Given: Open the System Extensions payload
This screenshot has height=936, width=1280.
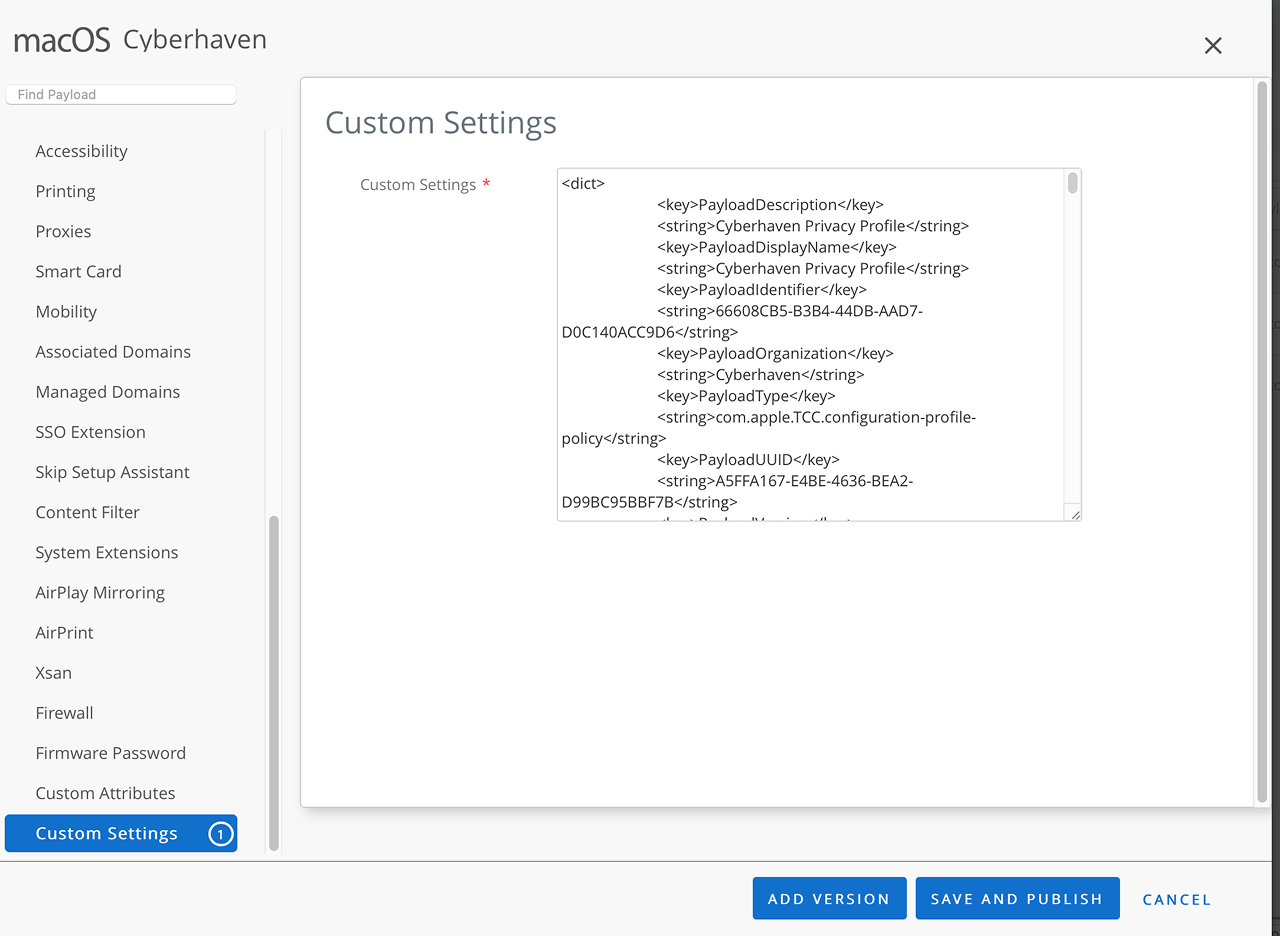Looking at the screenshot, I should point(107,552).
